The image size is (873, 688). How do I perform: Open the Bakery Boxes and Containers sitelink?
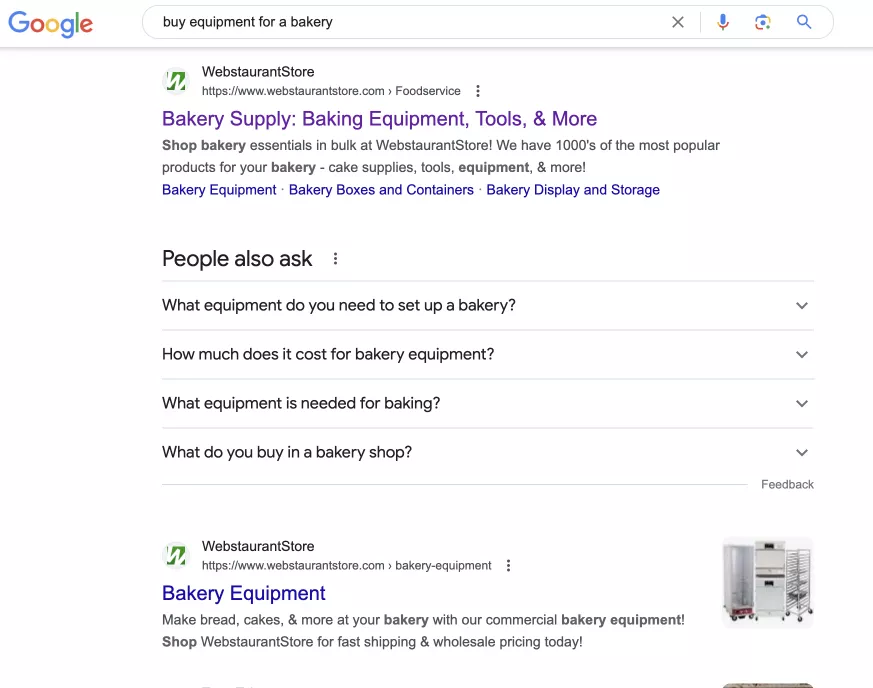pyautogui.click(x=381, y=190)
